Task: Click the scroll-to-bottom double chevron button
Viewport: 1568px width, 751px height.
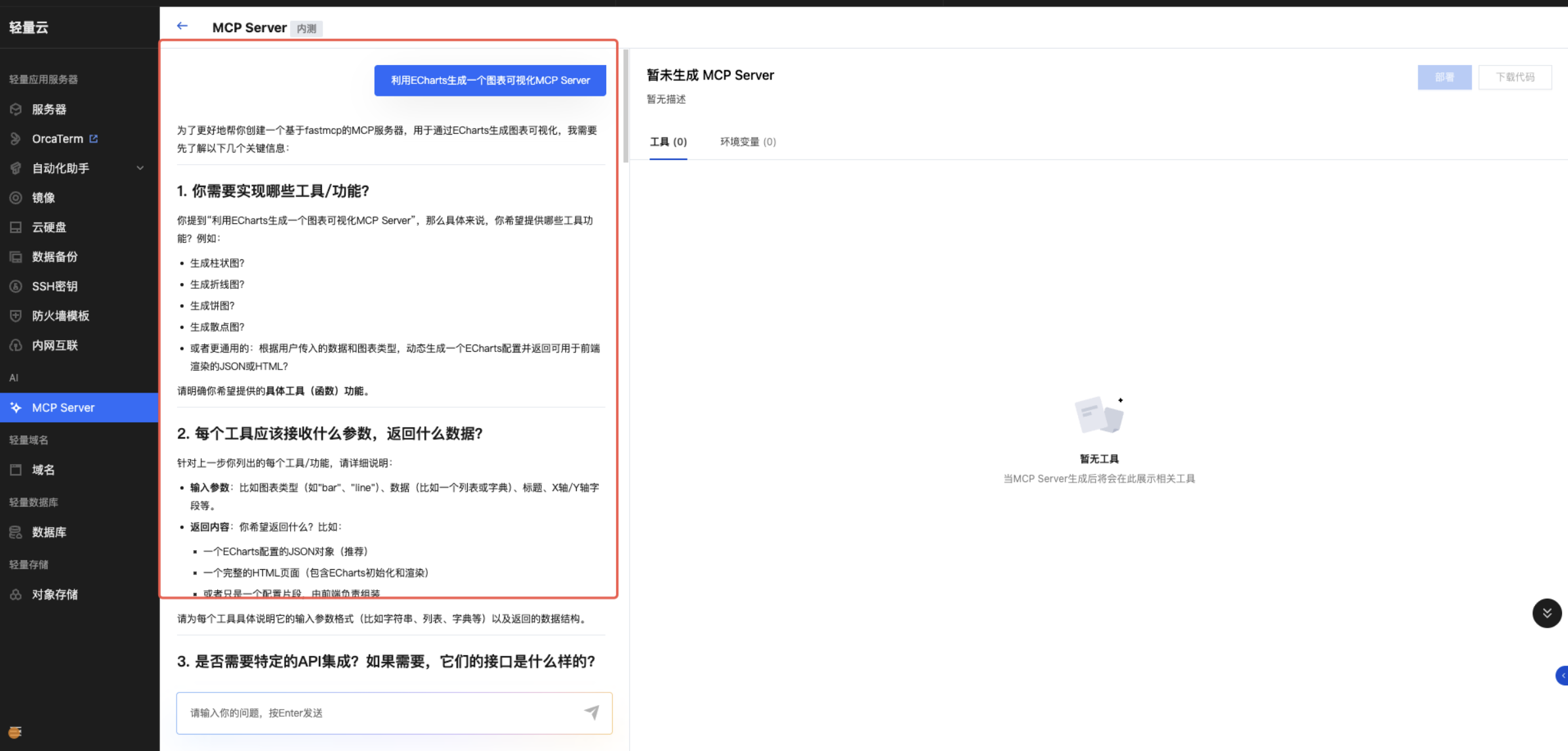Action: tap(1546, 613)
